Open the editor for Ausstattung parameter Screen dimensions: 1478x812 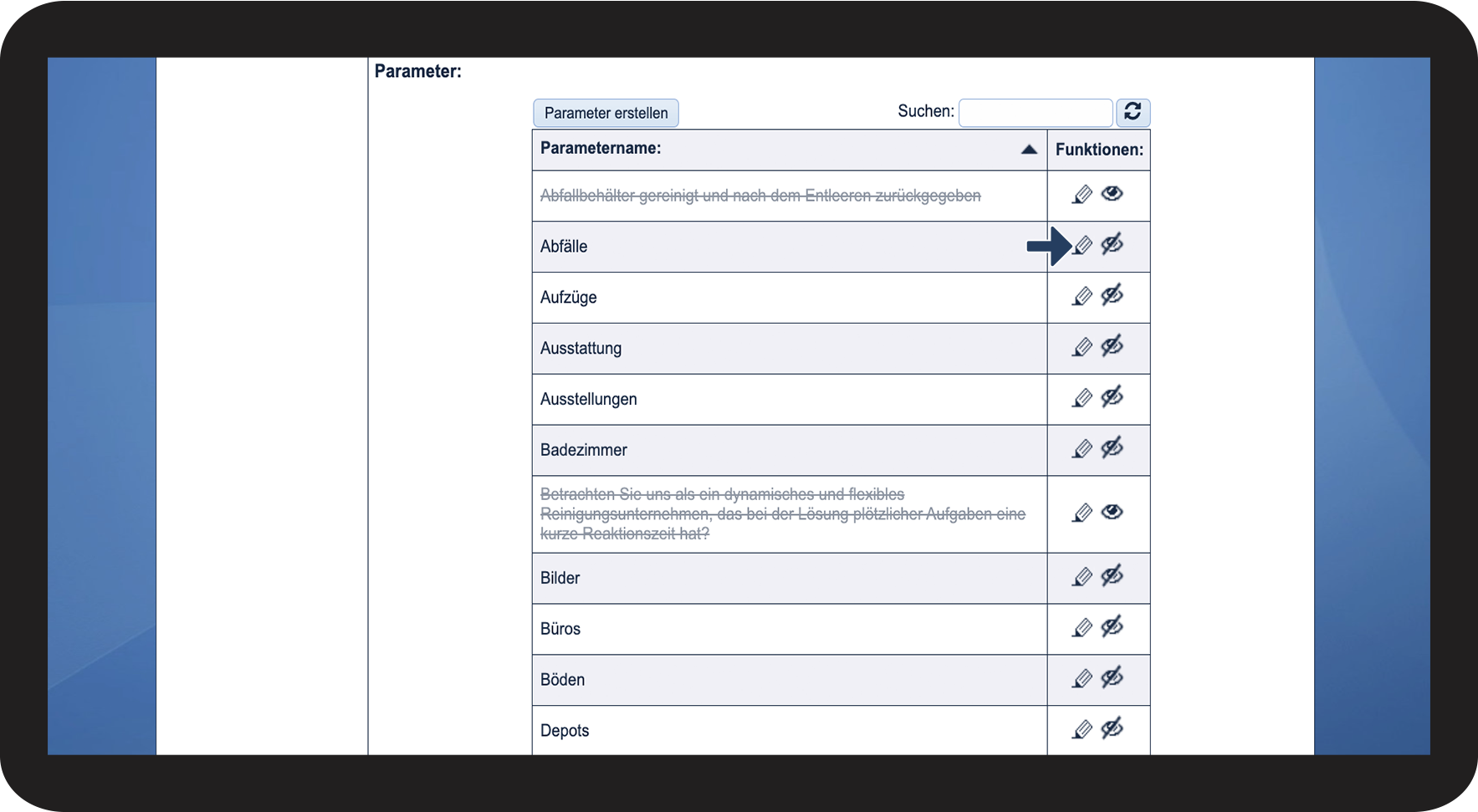click(x=1082, y=348)
